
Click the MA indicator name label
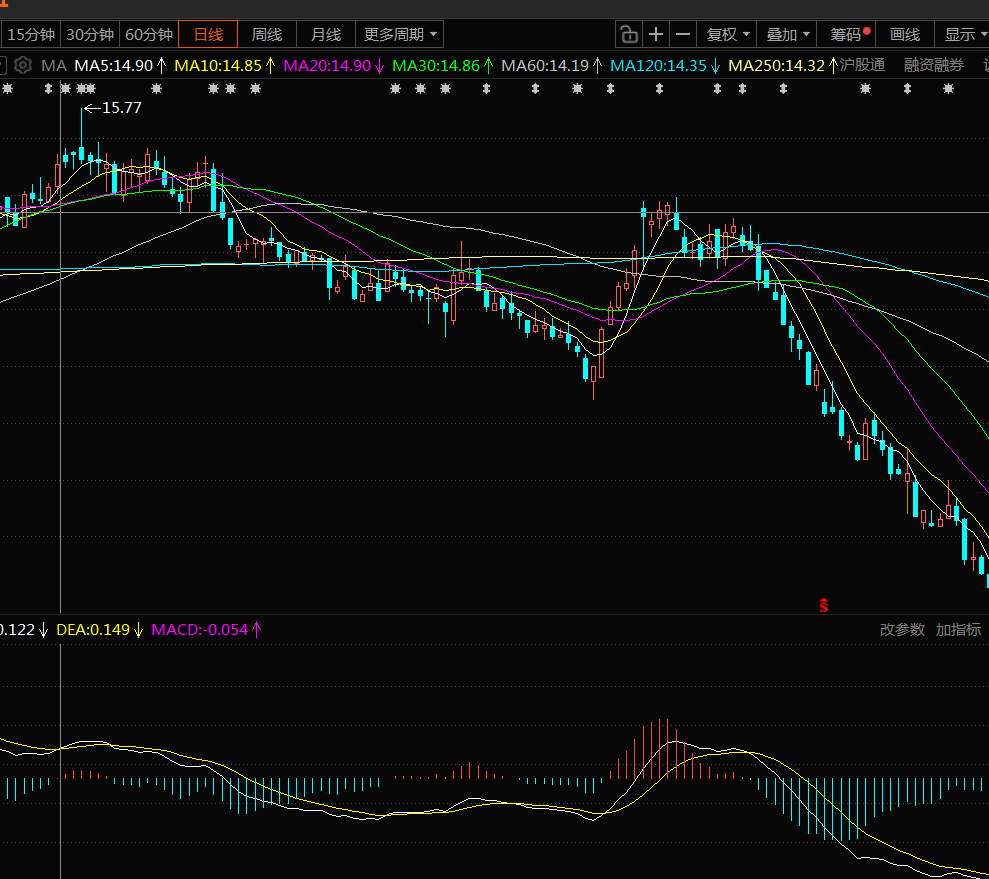54,66
